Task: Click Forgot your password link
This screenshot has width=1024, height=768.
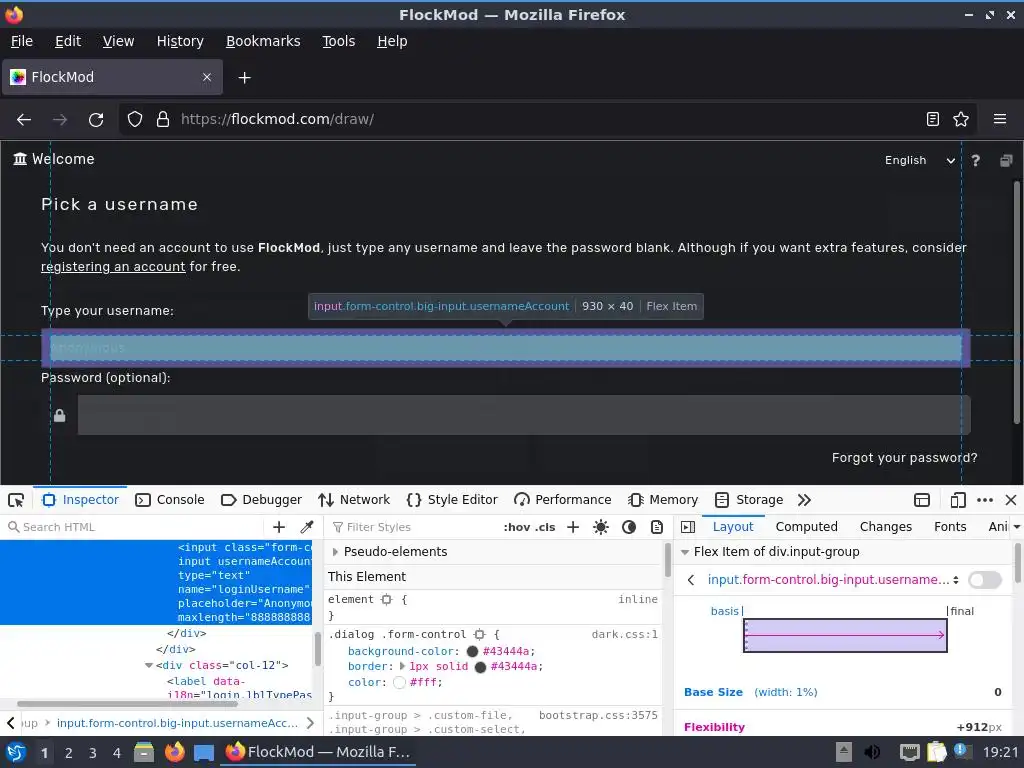Action: [904, 458]
